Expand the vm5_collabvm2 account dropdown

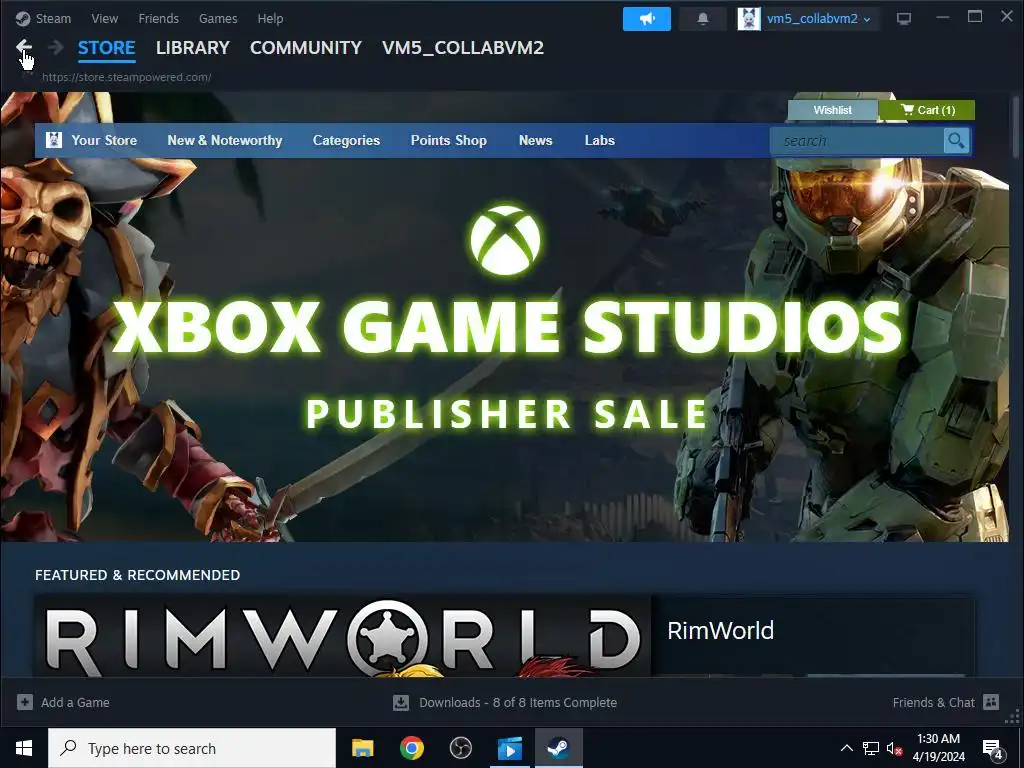867,20
